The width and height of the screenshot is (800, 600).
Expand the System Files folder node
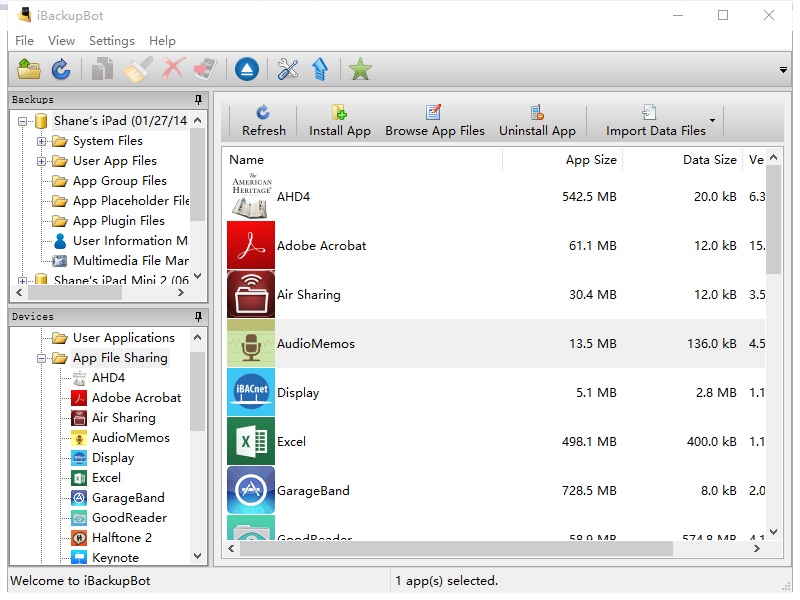41,141
